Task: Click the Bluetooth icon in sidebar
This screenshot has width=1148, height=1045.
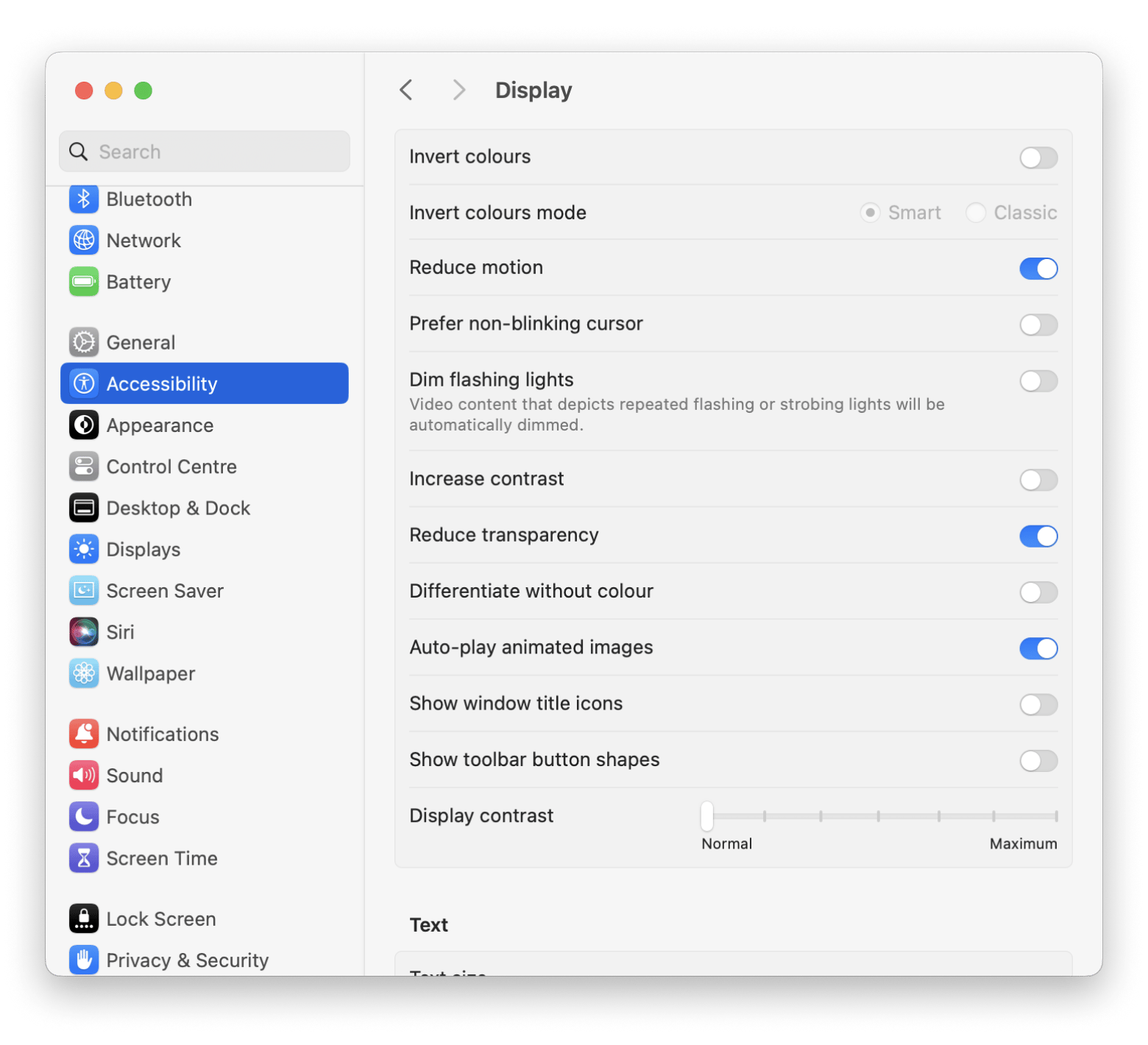Action: coord(84,199)
